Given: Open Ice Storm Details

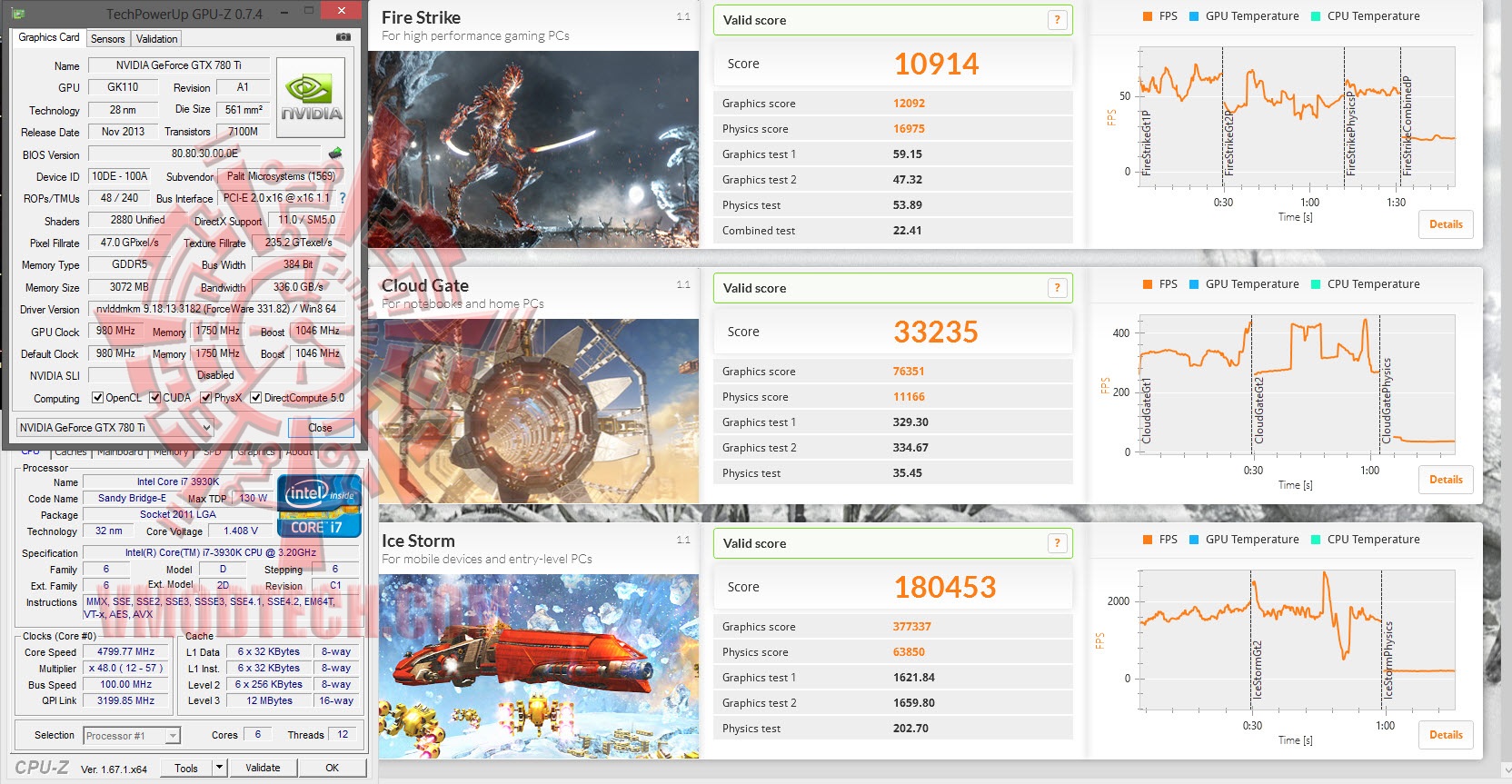Looking at the screenshot, I should pyautogui.click(x=1446, y=735).
